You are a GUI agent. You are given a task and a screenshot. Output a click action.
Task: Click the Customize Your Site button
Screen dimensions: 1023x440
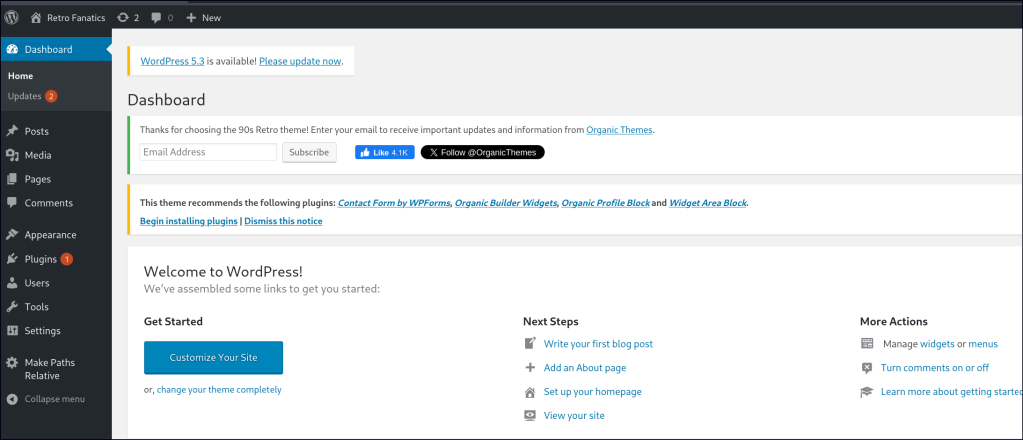[x=213, y=357]
